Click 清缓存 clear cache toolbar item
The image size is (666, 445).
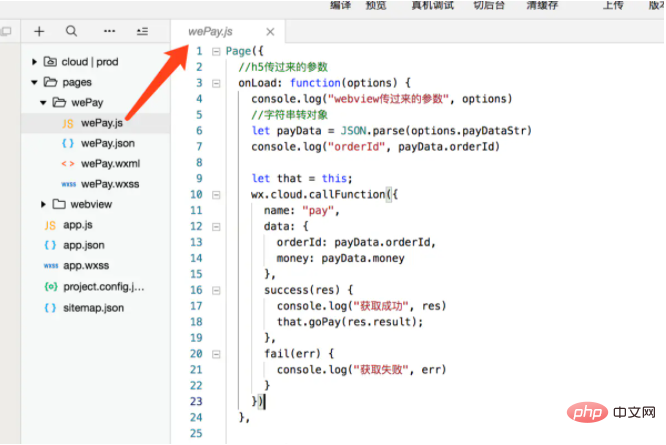pyautogui.click(x=542, y=5)
